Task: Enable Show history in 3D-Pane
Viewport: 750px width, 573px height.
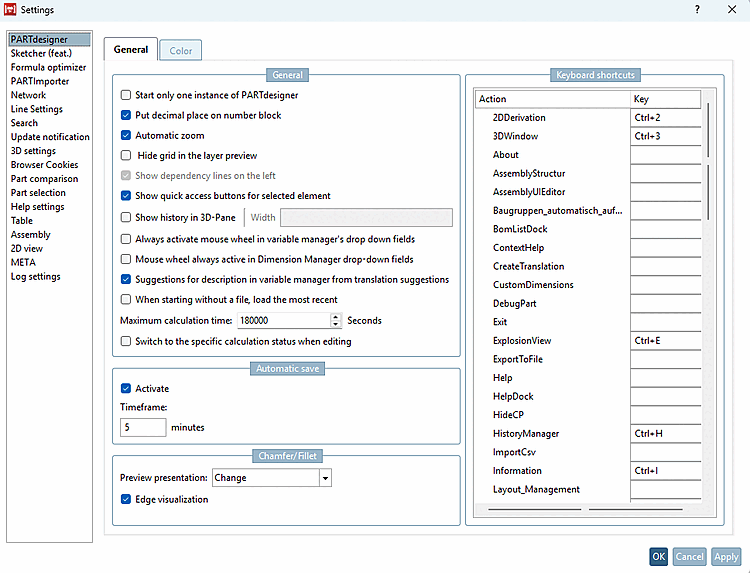Action: [126, 218]
